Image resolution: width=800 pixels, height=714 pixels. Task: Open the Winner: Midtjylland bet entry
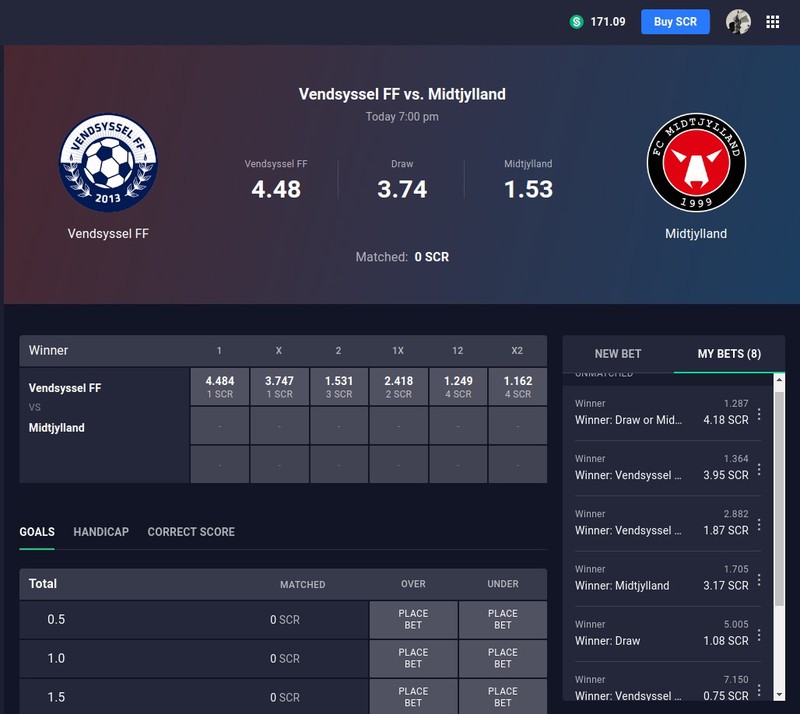coord(661,578)
